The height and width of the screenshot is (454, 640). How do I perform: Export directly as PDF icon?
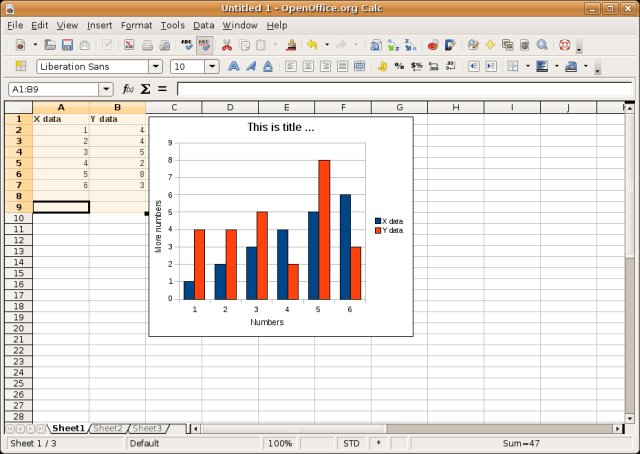point(129,45)
